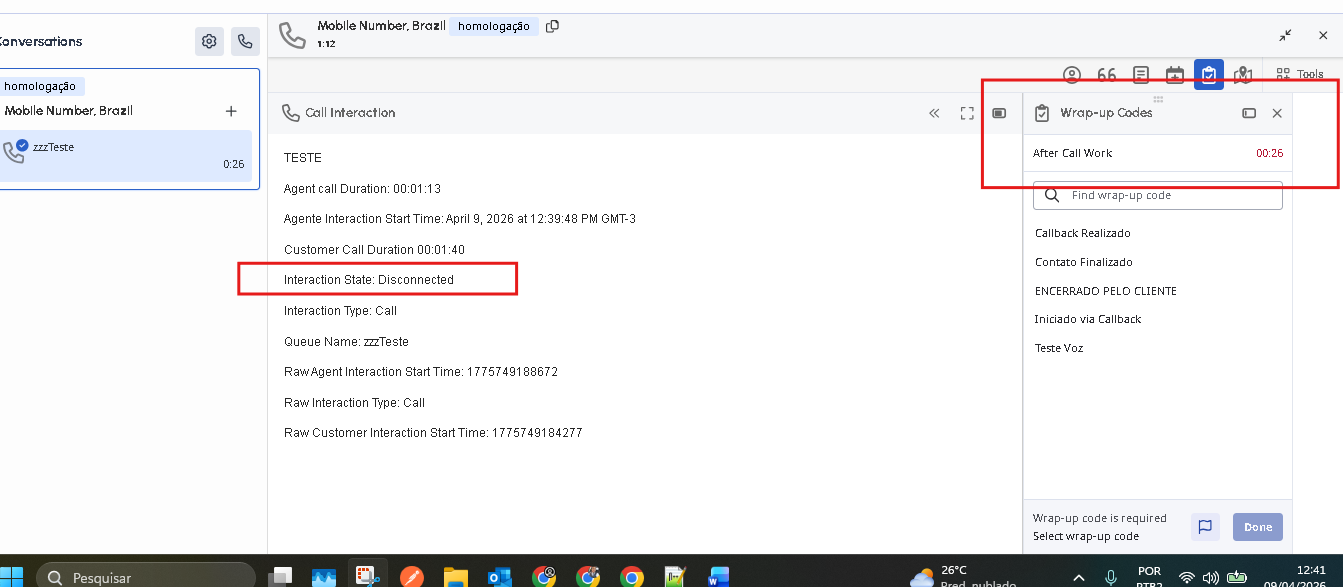Select Teste Voz wrap-up code
Image resolution: width=1343 pixels, height=587 pixels.
pos(1059,348)
